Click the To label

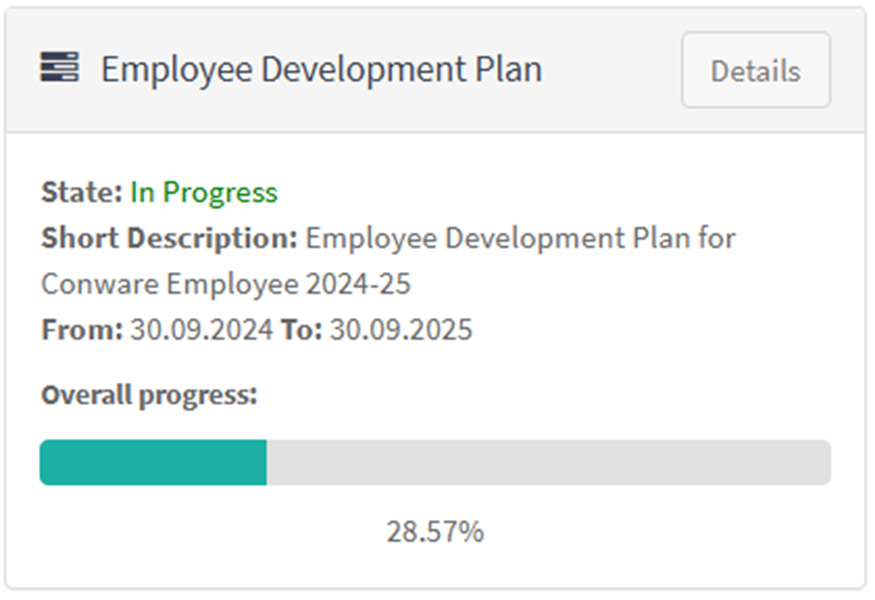coord(302,330)
